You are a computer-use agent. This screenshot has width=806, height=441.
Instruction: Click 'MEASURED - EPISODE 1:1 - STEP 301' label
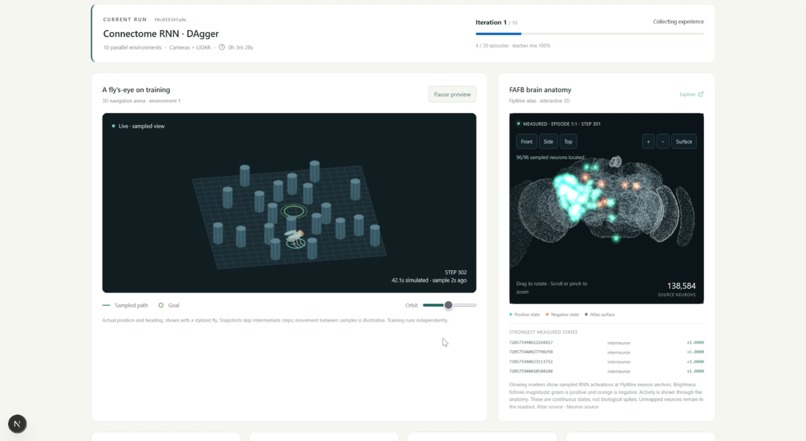558,124
